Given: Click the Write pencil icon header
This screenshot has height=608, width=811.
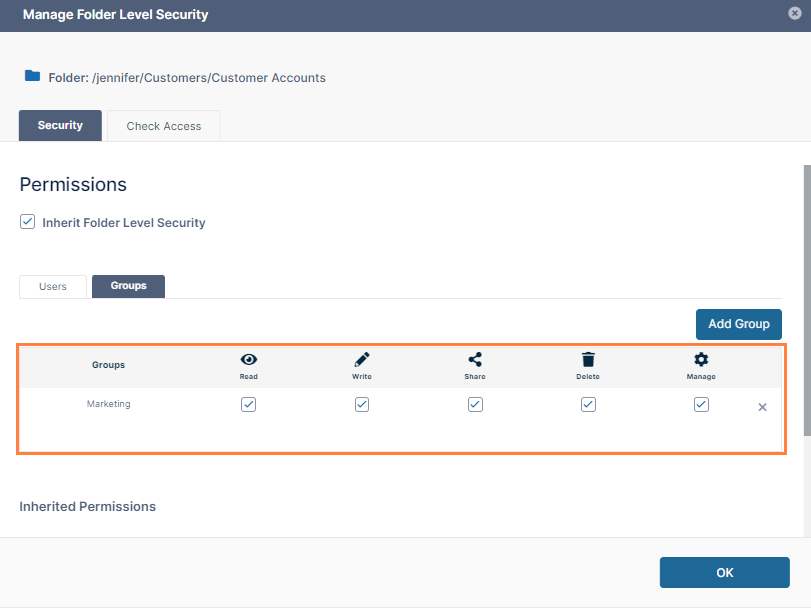Looking at the screenshot, I should [x=362, y=360].
